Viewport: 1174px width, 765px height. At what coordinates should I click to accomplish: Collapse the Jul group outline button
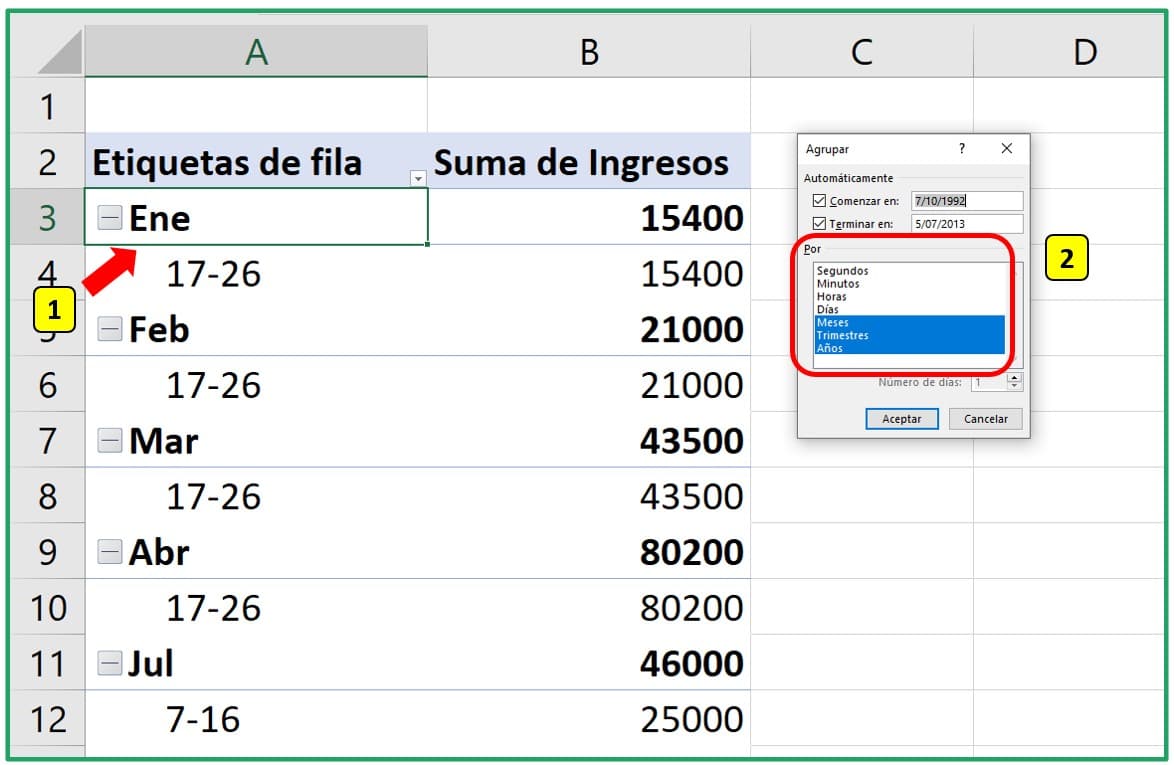(x=110, y=662)
